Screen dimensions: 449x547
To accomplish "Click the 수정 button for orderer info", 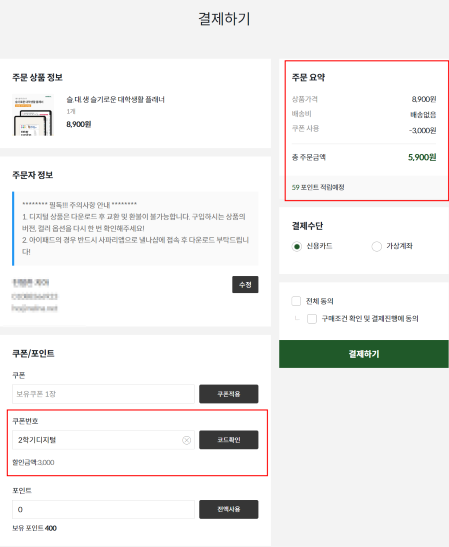I will (x=245, y=285).
